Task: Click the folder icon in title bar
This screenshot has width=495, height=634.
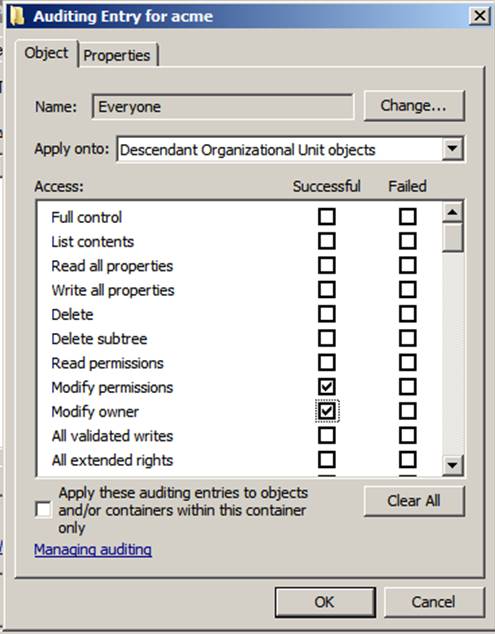Action: point(17,16)
